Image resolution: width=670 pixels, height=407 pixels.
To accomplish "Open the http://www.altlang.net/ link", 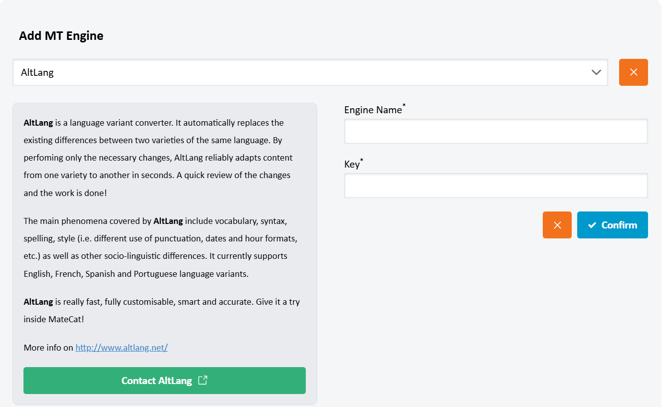I will pos(121,347).
